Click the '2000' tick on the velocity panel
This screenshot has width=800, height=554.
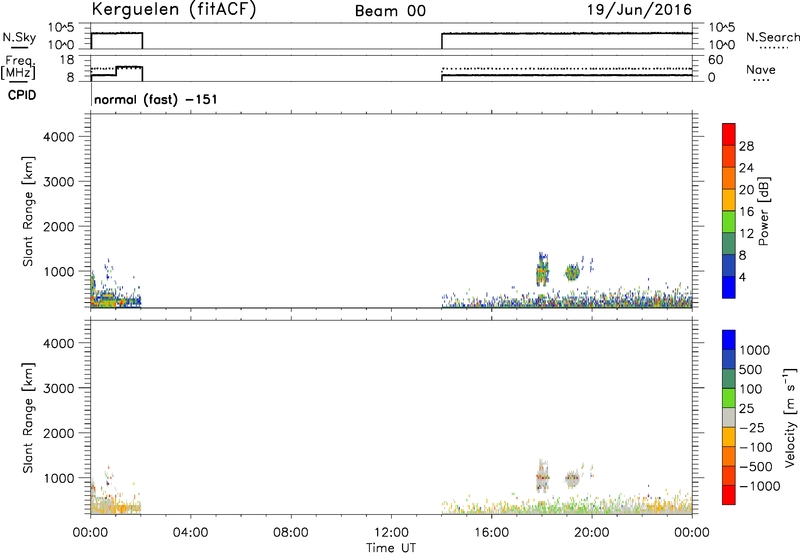[x=59, y=433]
